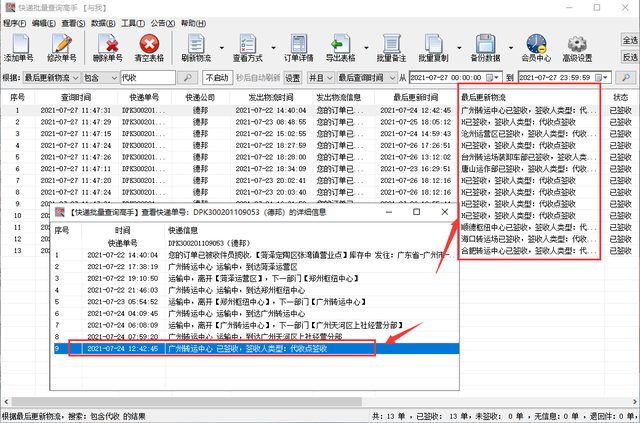Click the 全选 select-all button
The image size is (640, 423).
click(x=630, y=40)
